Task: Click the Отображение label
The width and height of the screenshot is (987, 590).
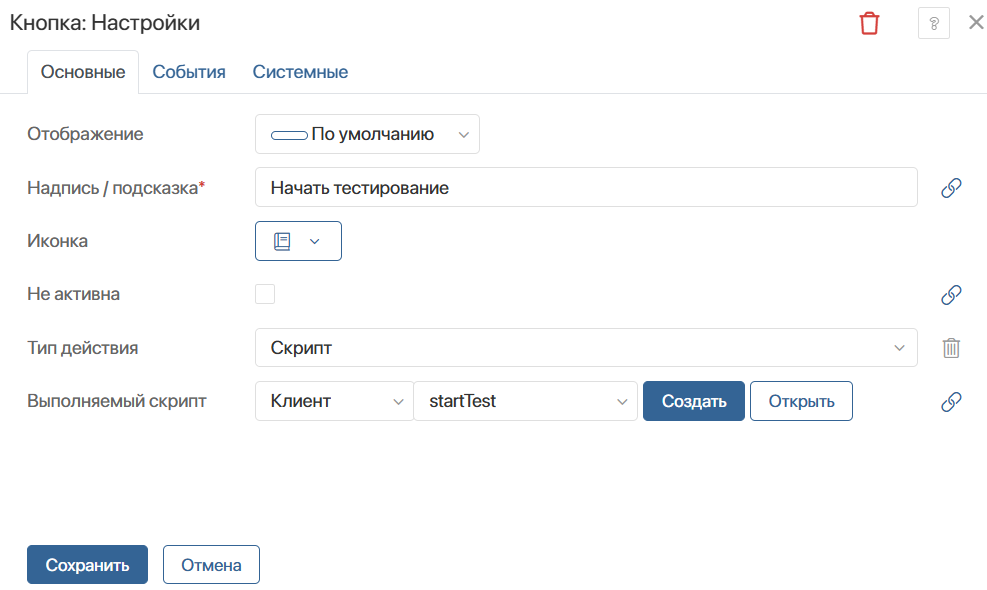Action: click(85, 134)
